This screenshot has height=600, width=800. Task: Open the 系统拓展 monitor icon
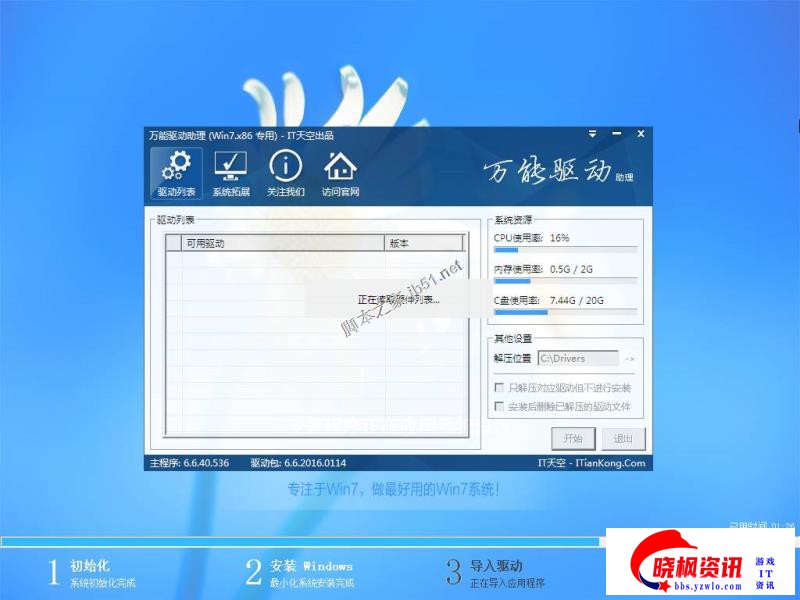pyautogui.click(x=231, y=173)
